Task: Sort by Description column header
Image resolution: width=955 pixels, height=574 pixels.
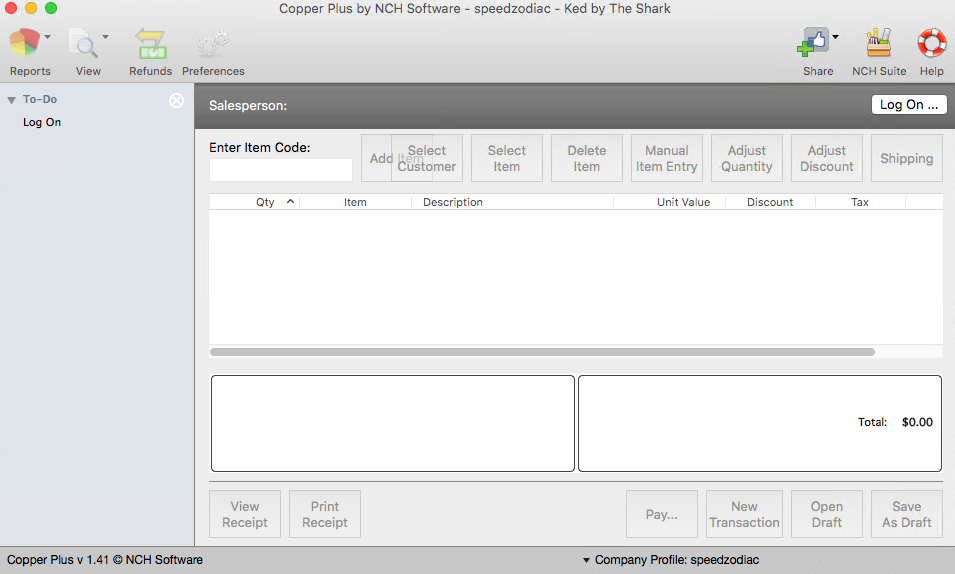Action: coord(512,202)
